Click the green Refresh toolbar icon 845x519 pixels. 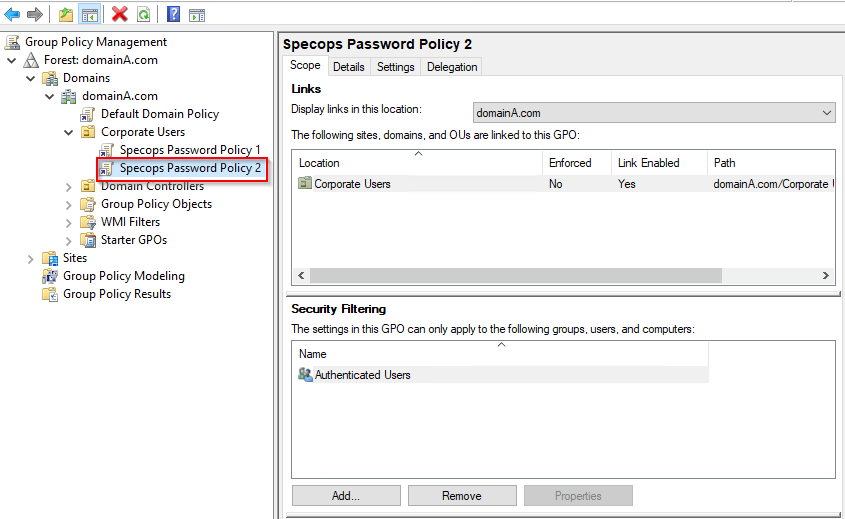coord(143,15)
